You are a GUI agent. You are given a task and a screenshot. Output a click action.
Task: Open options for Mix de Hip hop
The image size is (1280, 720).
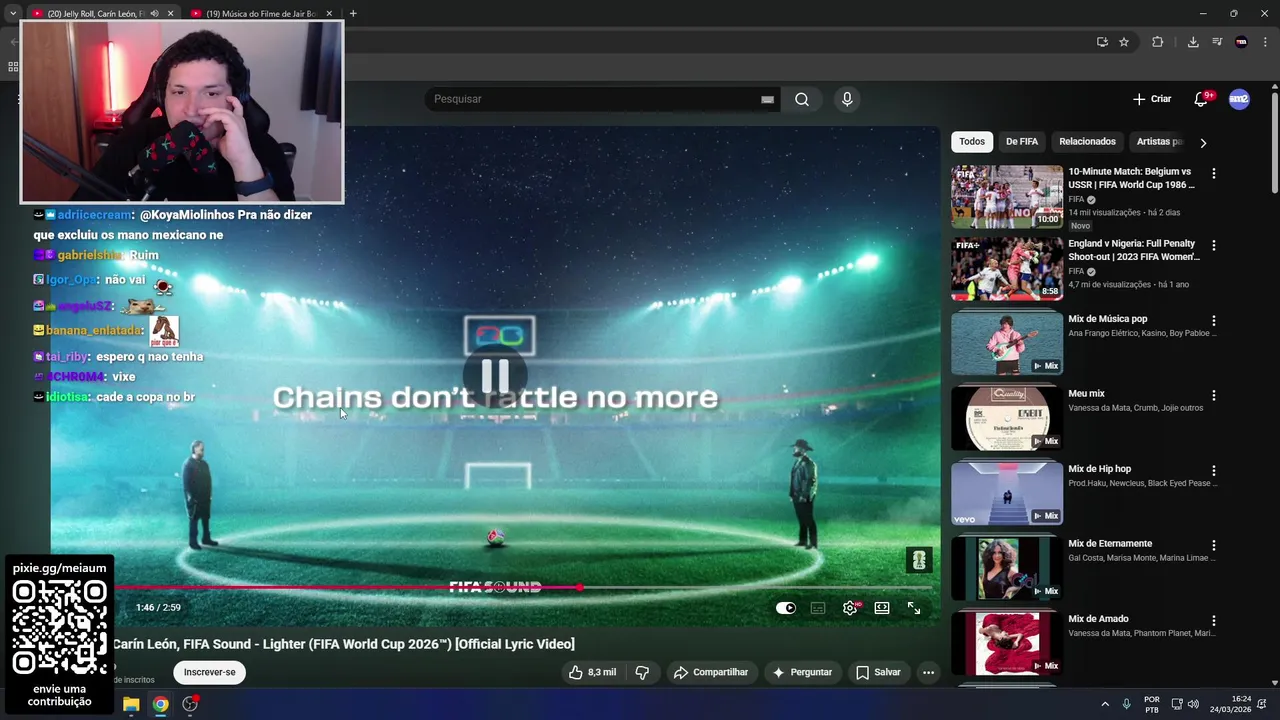click(1214, 470)
